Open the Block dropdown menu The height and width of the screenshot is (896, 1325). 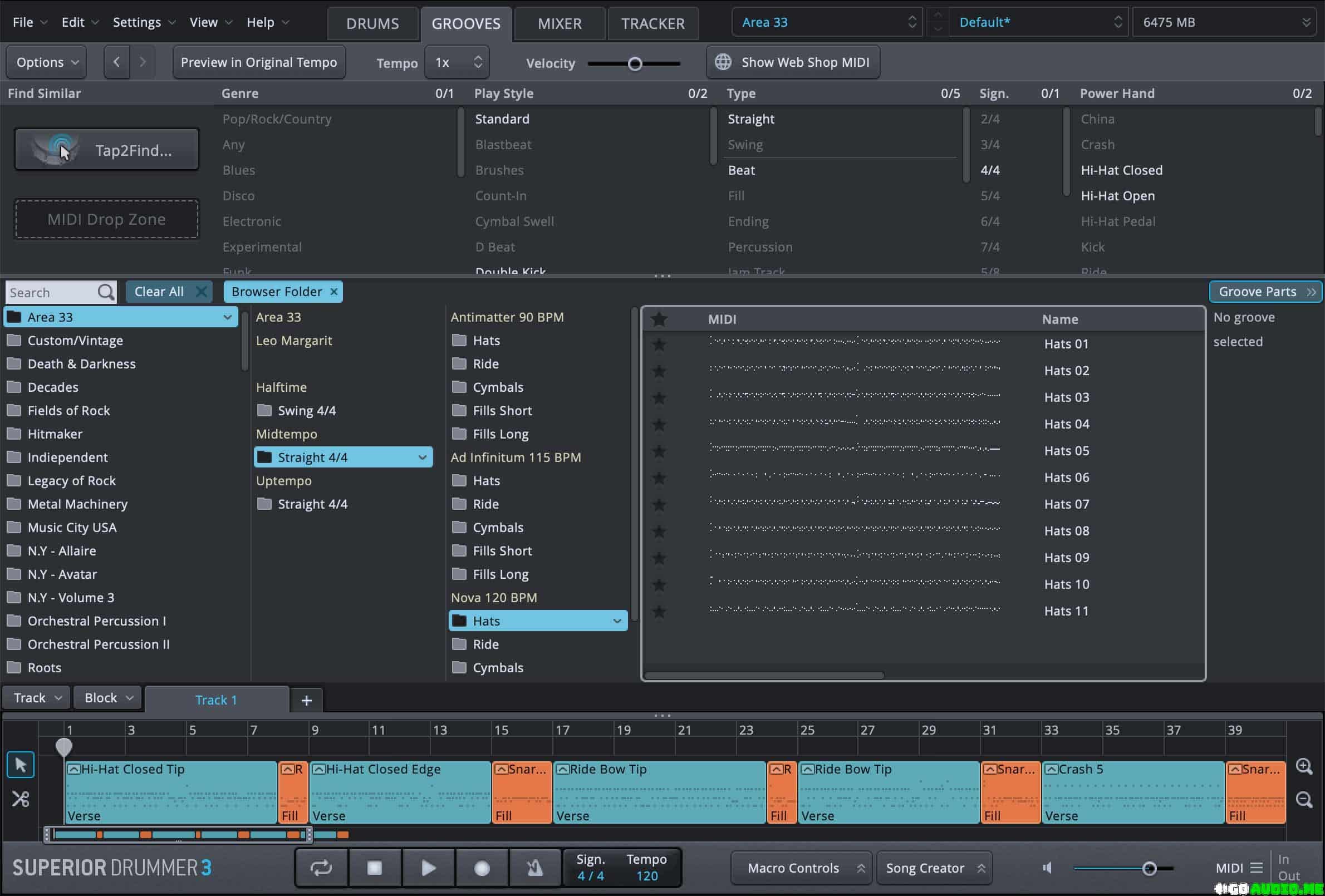click(108, 698)
